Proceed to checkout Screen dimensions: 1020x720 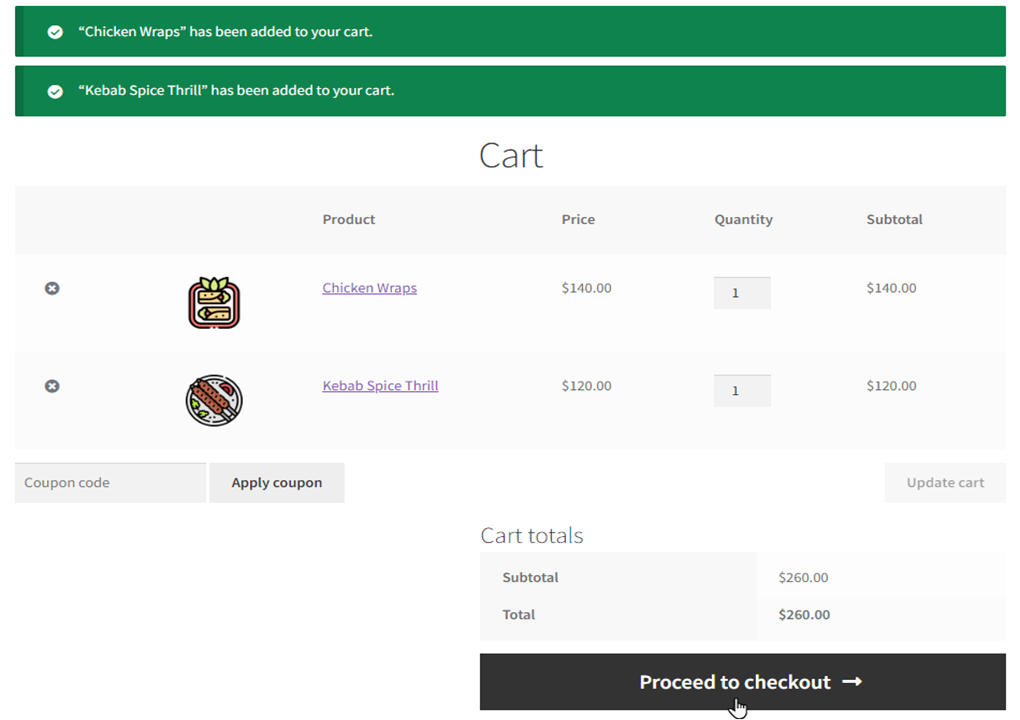click(743, 682)
